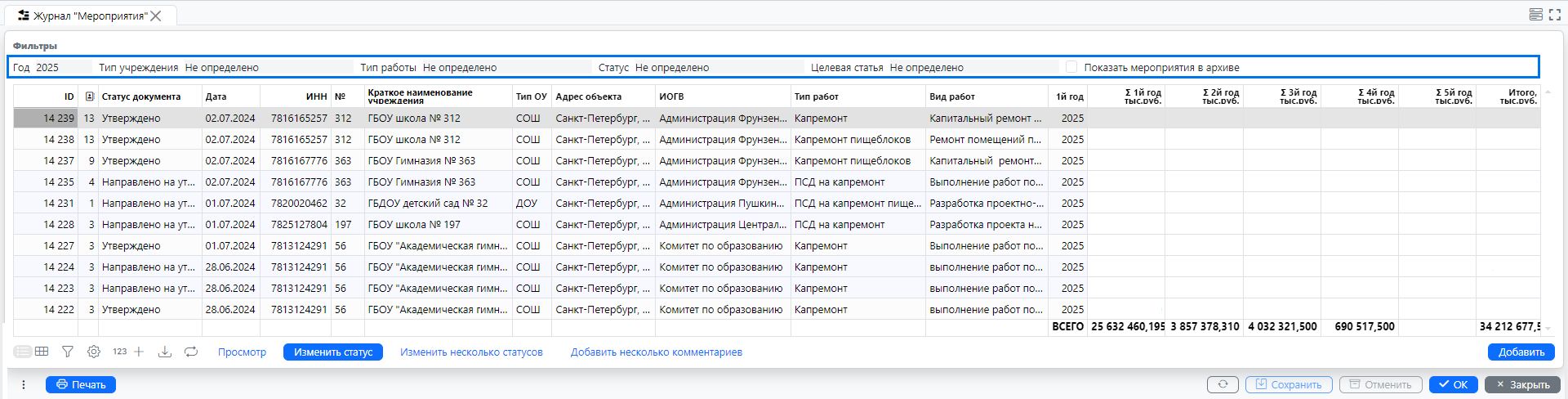Toggle fullscreen mode icon

tap(1555, 15)
